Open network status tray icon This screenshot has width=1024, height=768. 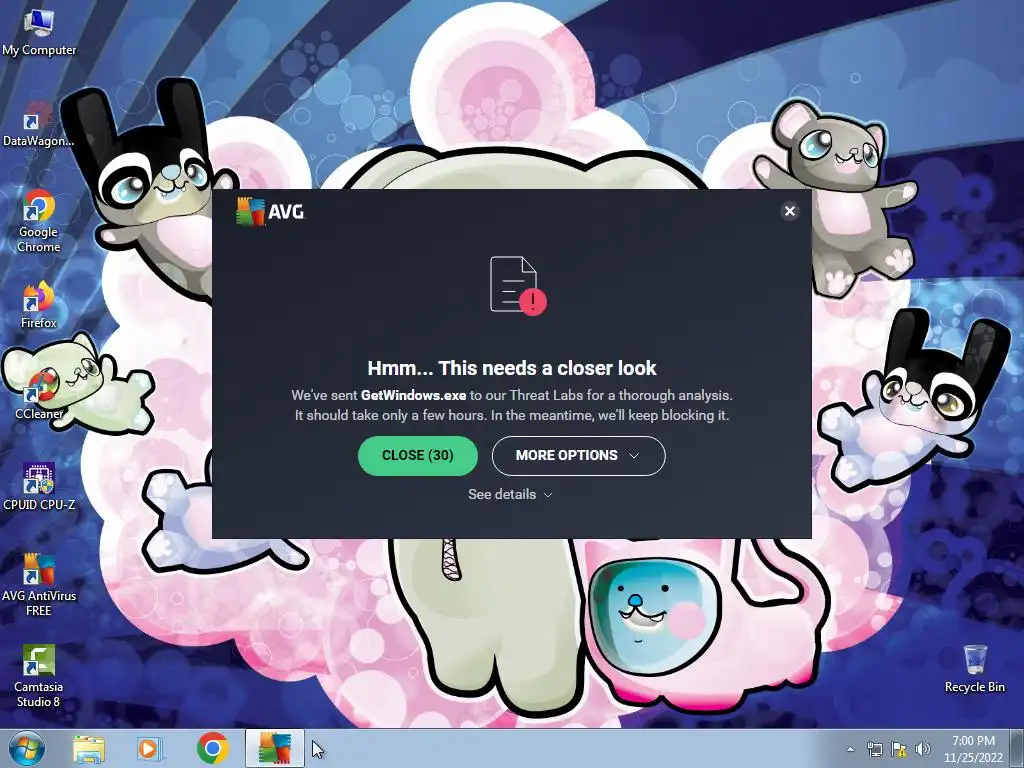874,749
